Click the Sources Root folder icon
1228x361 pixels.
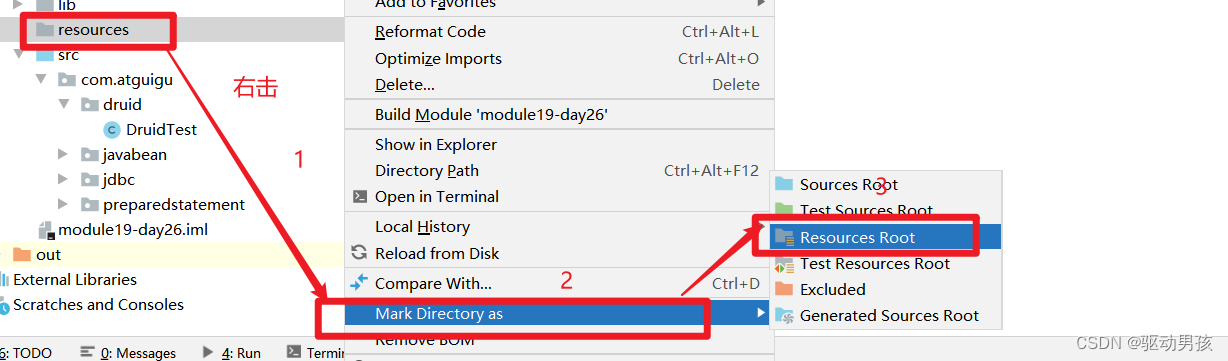[784, 184]
